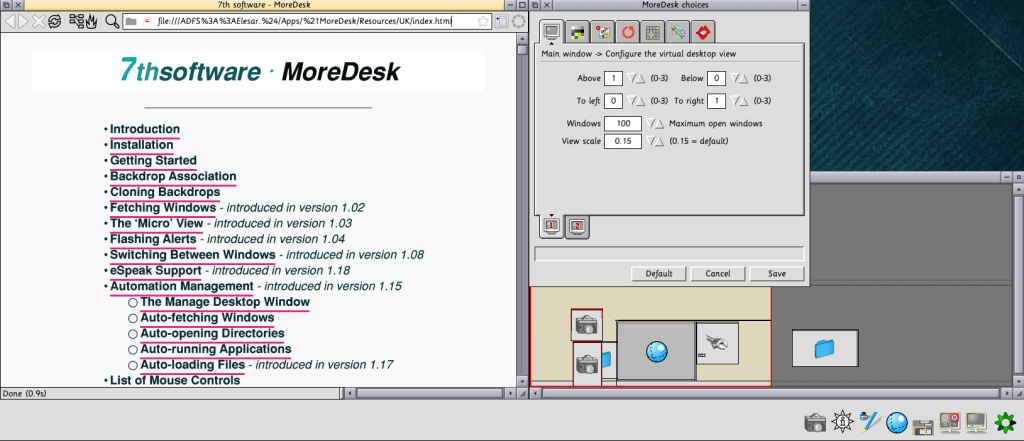The height and width of the screenshot is (441, 1024).
Task: Click the green cog icon on iconbar
Action: tap(1003, 422)
